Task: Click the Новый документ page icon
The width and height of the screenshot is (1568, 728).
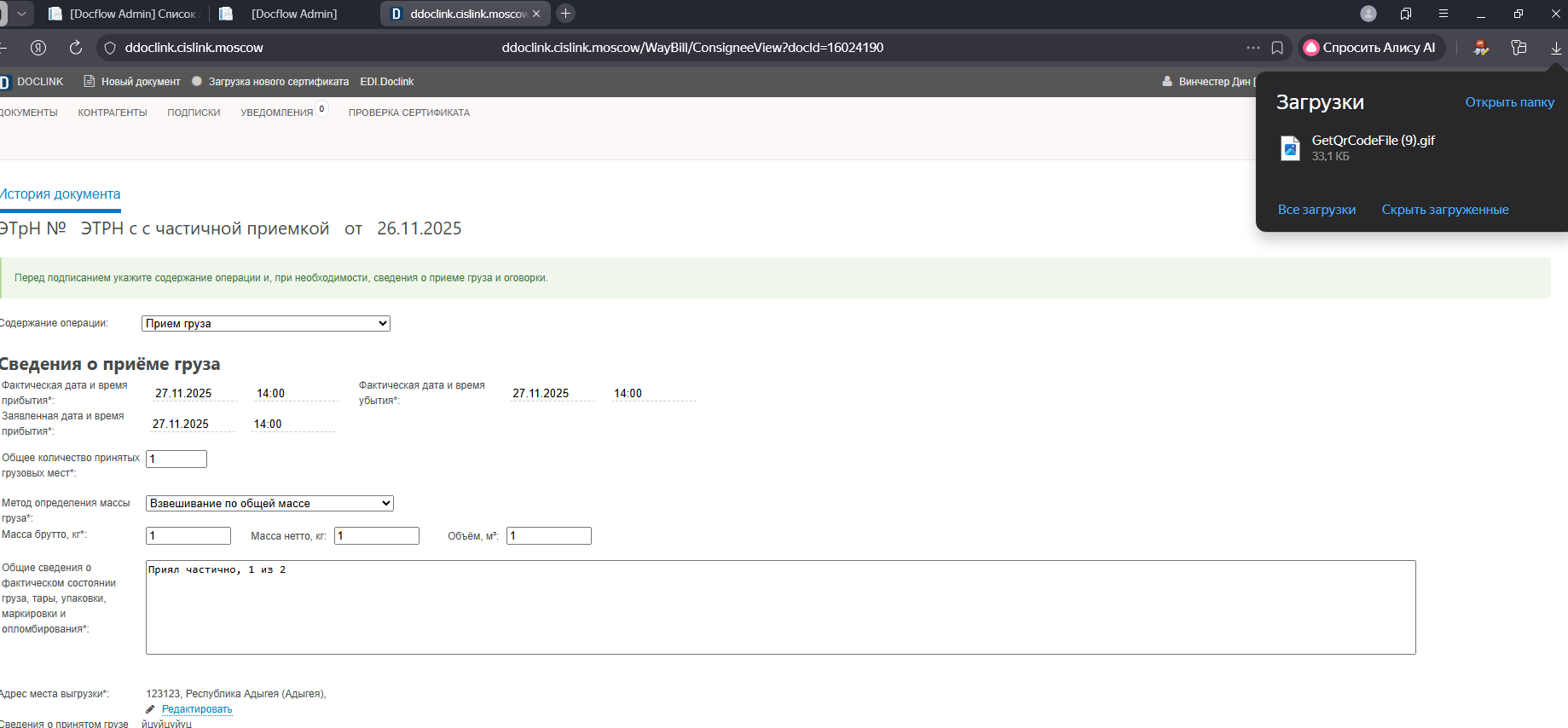Action: [x=89, y=81]
